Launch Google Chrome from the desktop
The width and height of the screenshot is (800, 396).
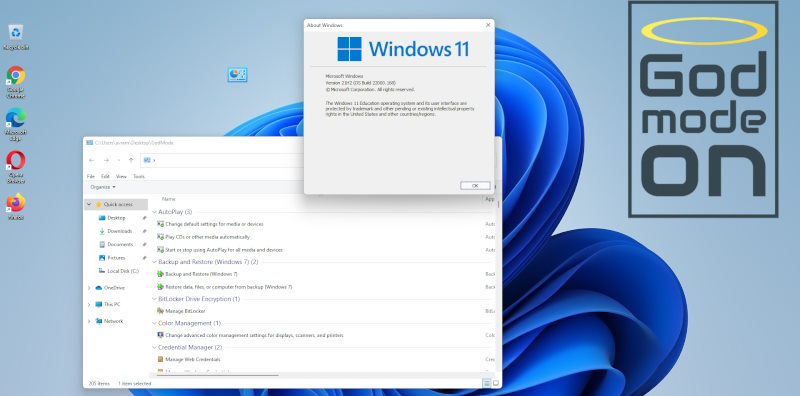point(16,82)
